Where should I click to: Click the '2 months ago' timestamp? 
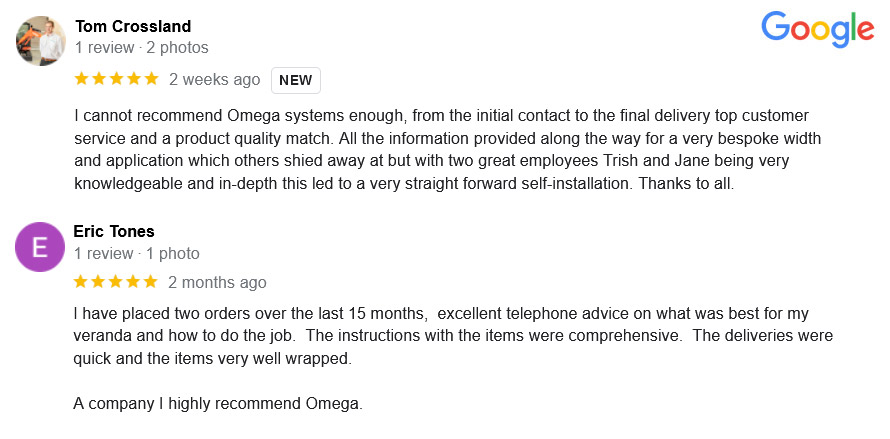[217, 283]
